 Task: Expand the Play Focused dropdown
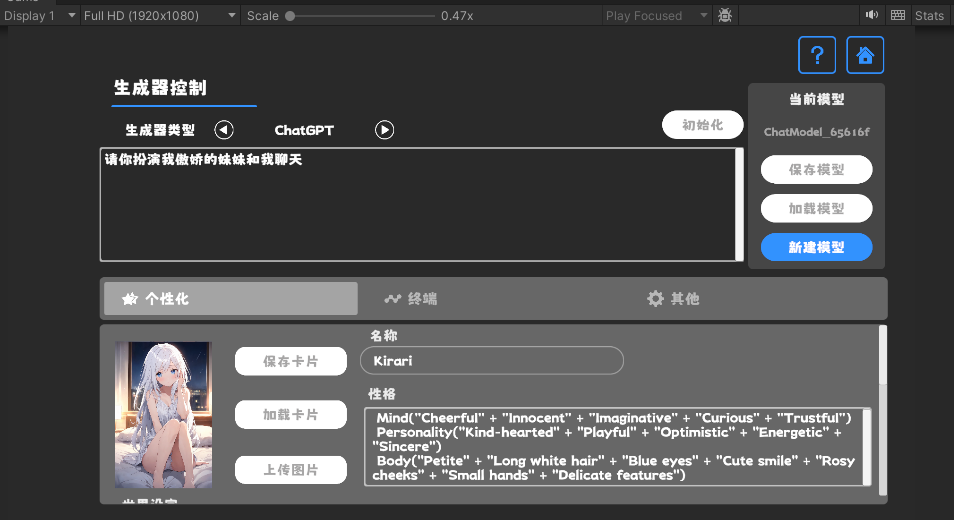pyautogui.click(x=657, y=15)
